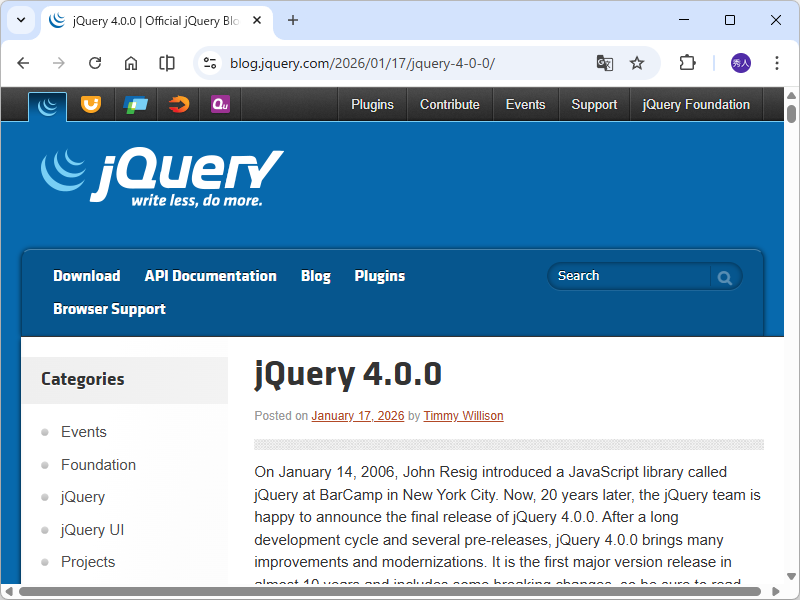The height and width of the screenshot is (600, 800).
Task: Click the jQuery project icon in the top bar
Action: click(x=47, y=106)
